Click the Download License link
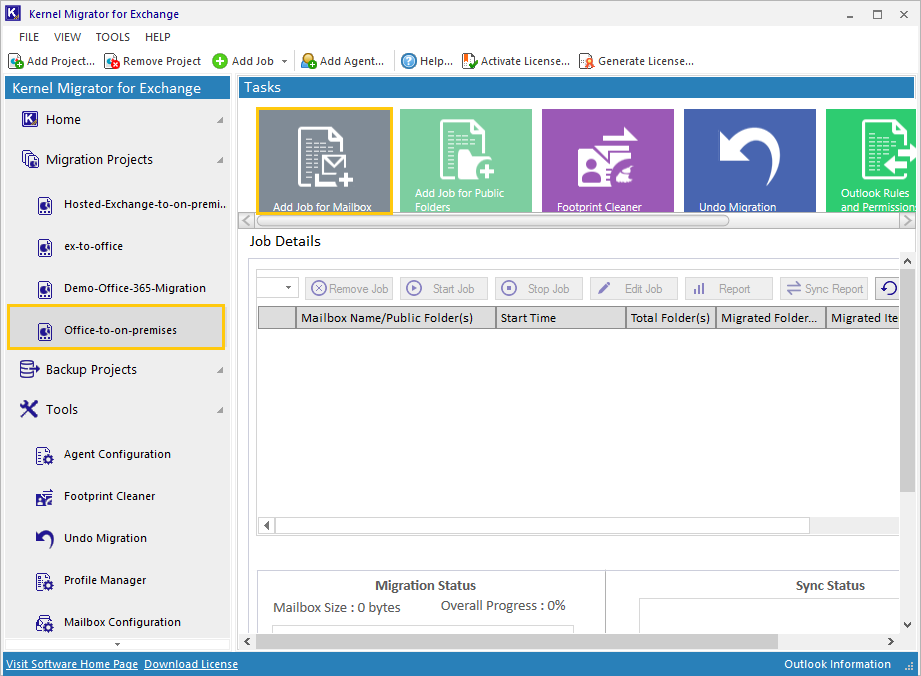 191,664
